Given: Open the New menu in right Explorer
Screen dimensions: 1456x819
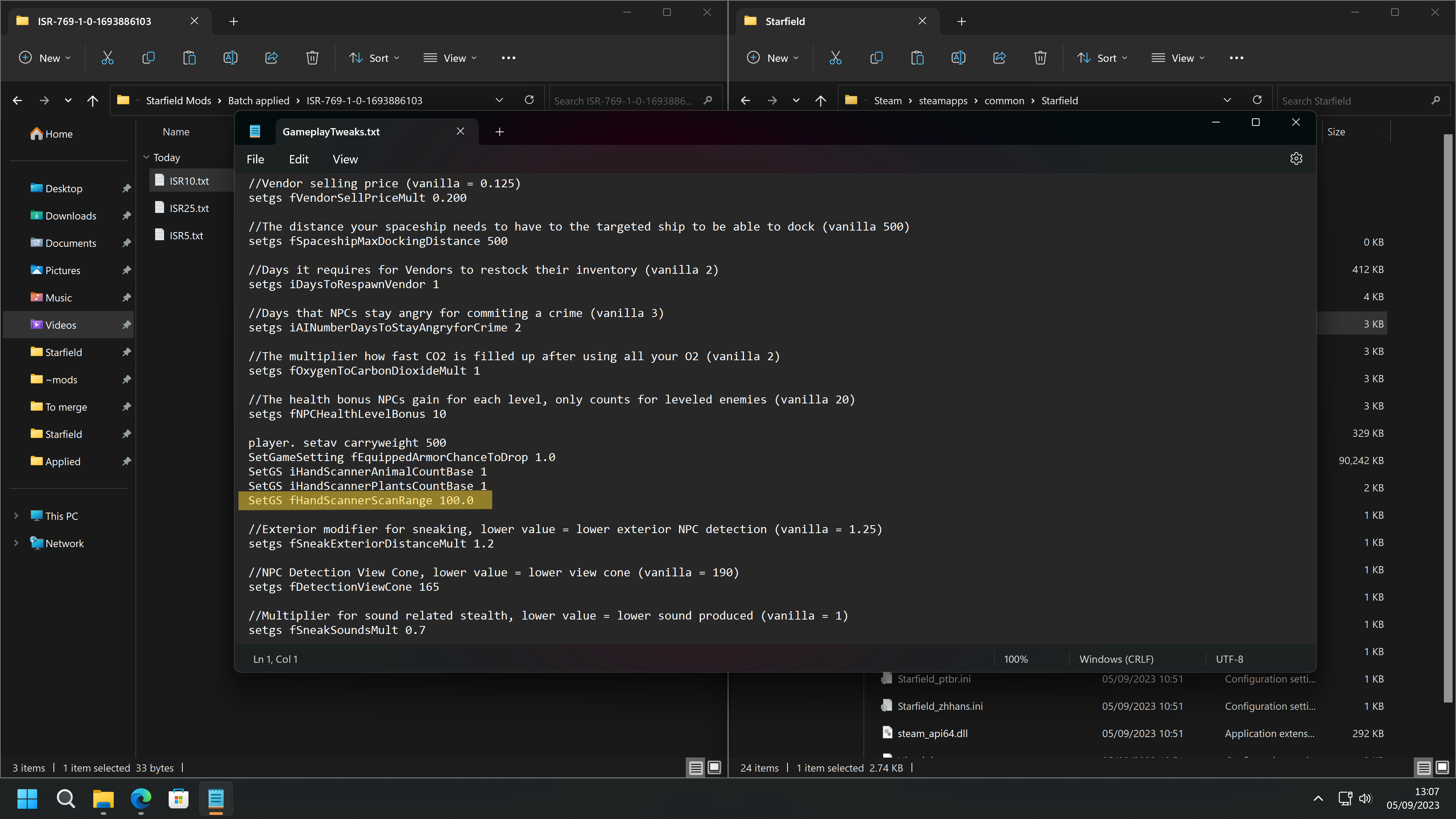Looking at the screenshot, I should (x=772, y=58).
